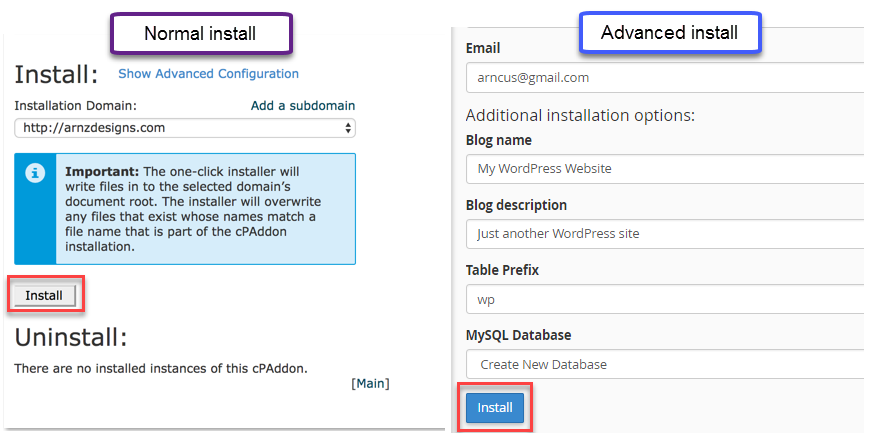This screenshot has height=433, width=895.
Task: Expand the Installation Domain dropdown
Action: tap(185, 128)
